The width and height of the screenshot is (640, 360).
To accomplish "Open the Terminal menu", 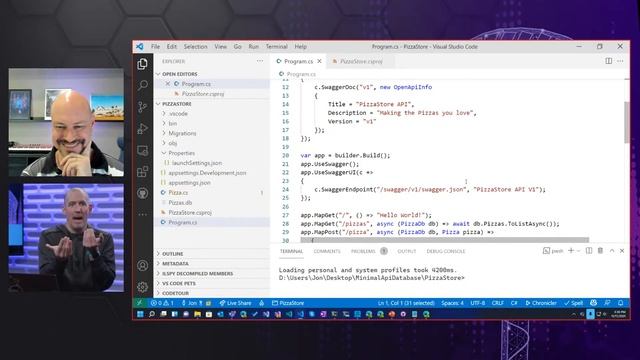I will tap(277, 47).
